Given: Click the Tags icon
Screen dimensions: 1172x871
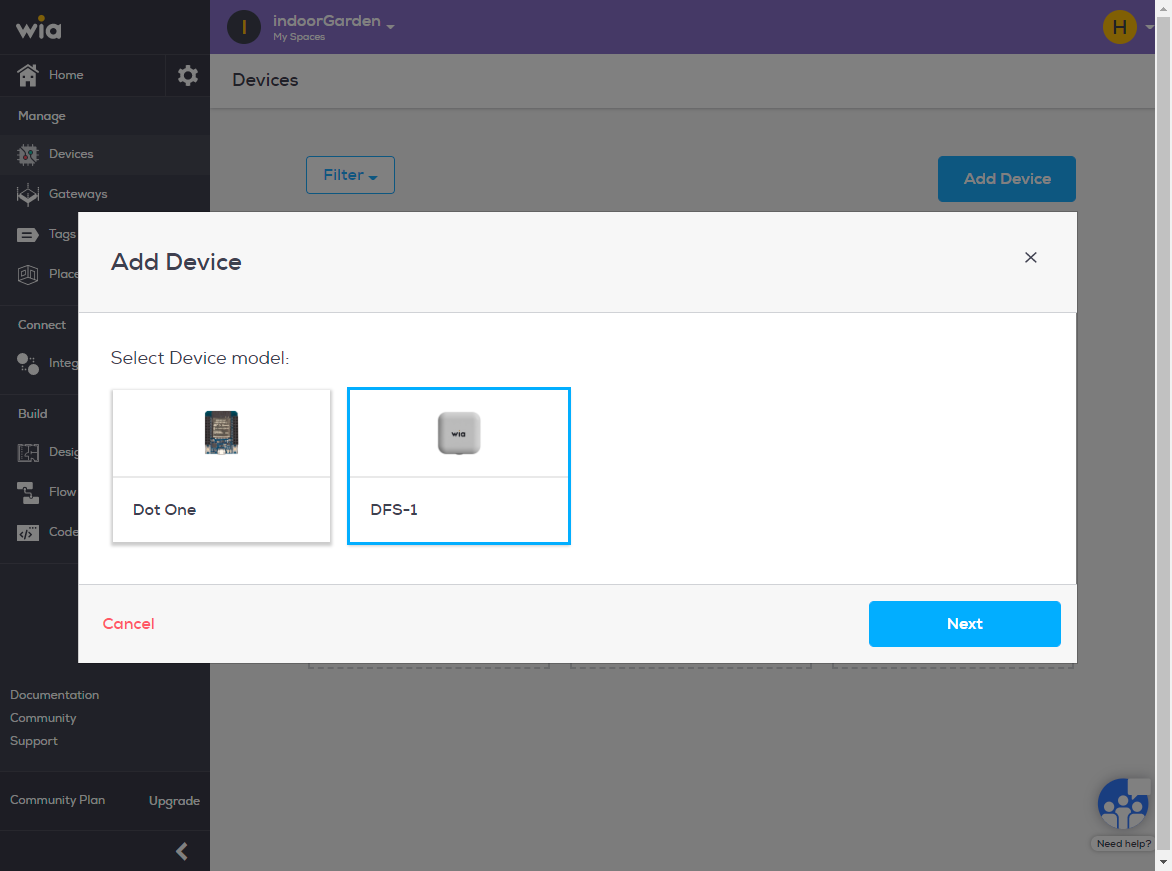Looking at the screenshot, I should (x=28, y=235).
